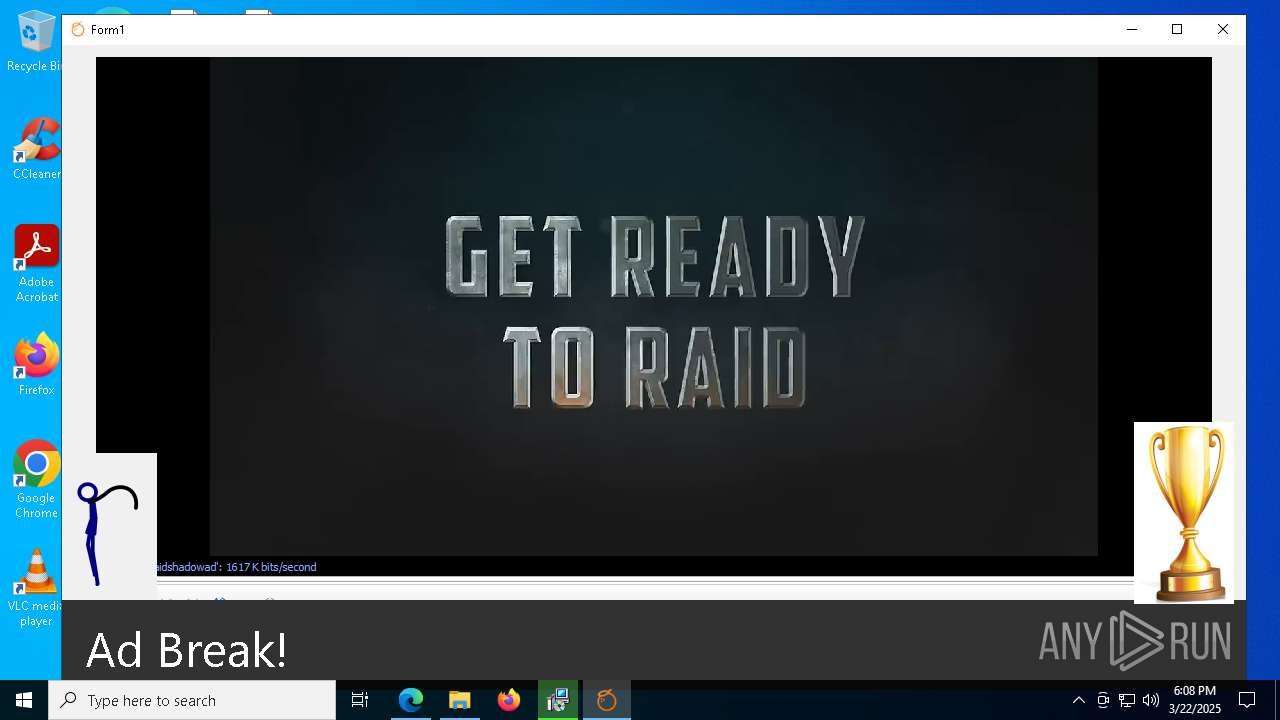
Task: Open the Windows Start menu
Action: (24, 700)
